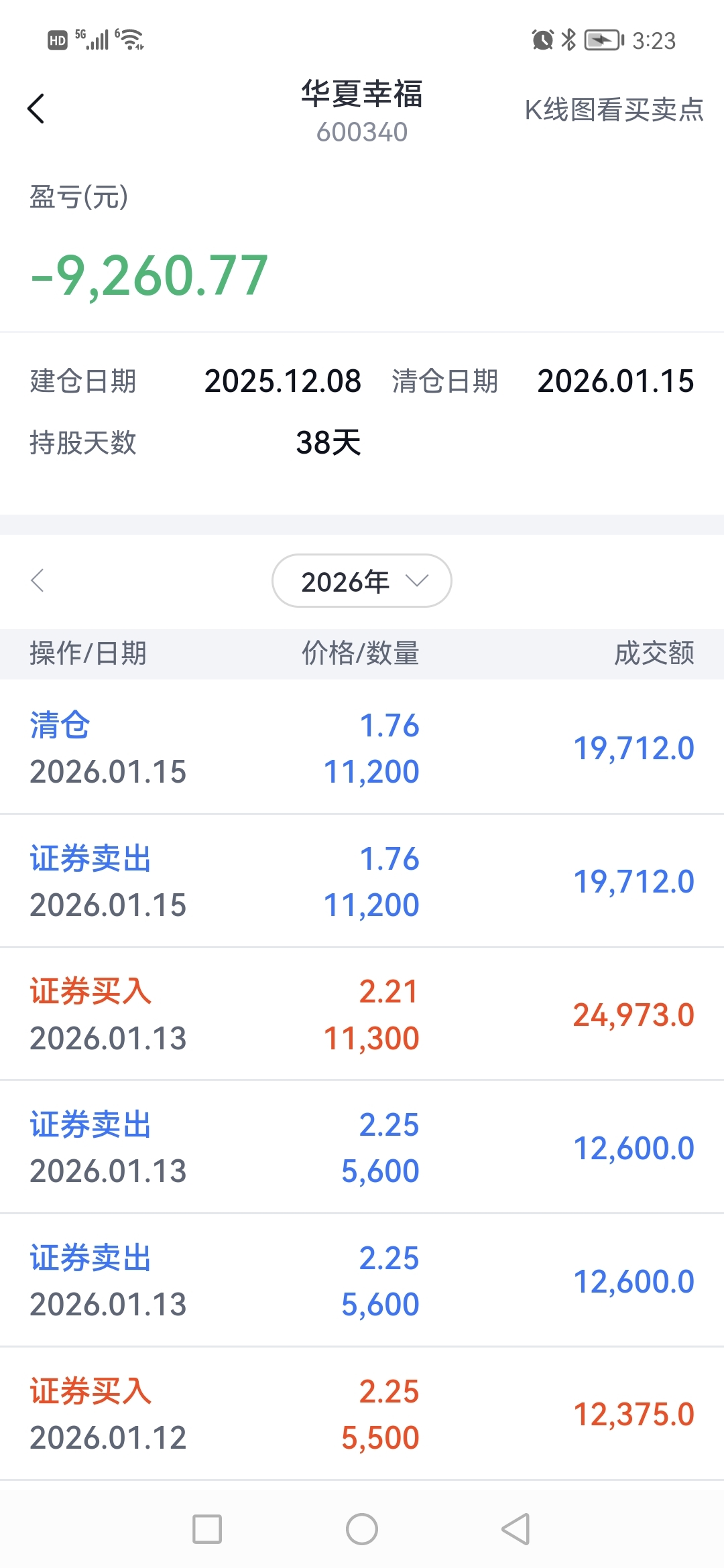
Task: Open 证券买入 record dated 2026.01.12
Action: 362,1414
